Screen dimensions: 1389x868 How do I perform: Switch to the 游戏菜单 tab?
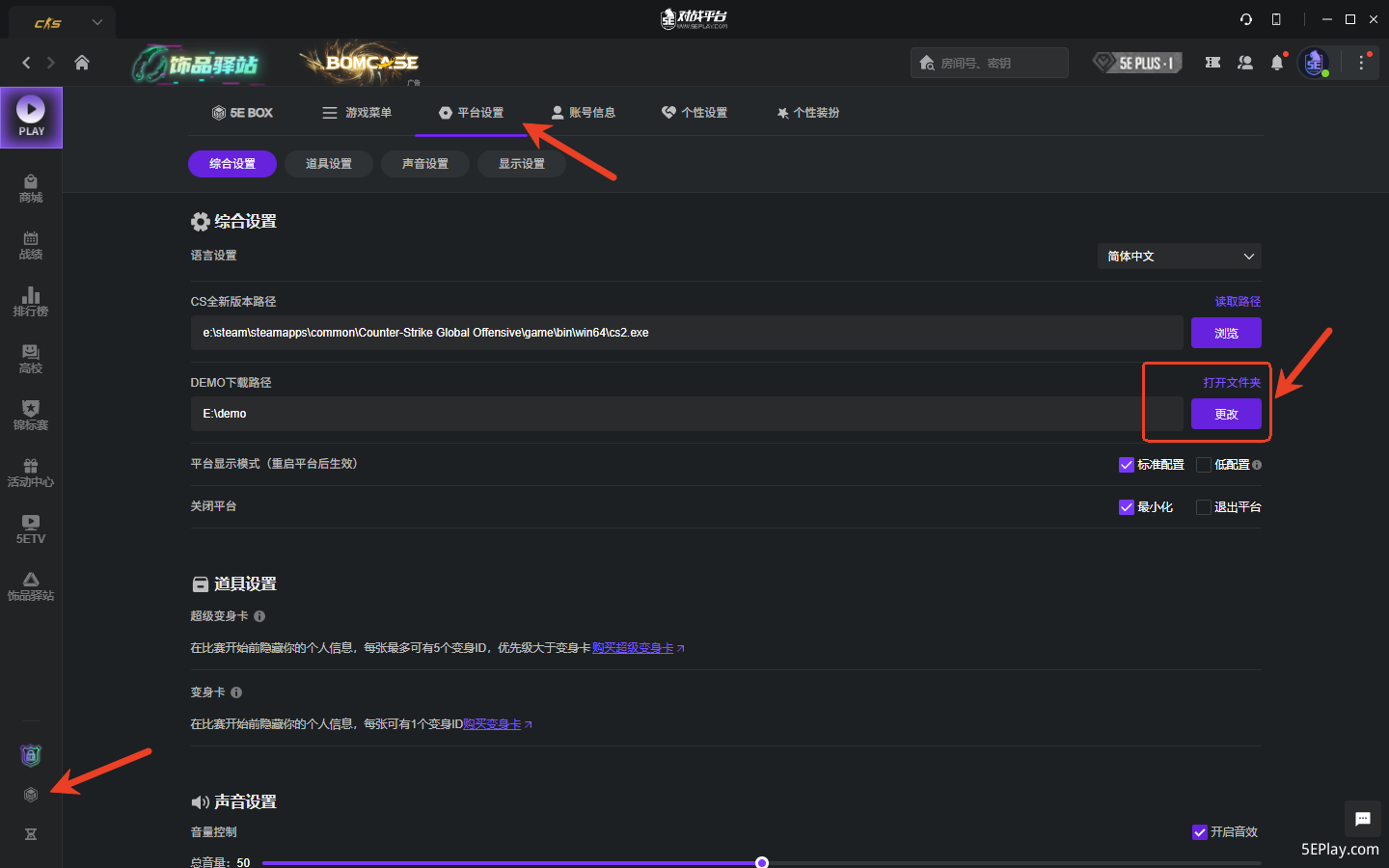[x=357, y=113]
